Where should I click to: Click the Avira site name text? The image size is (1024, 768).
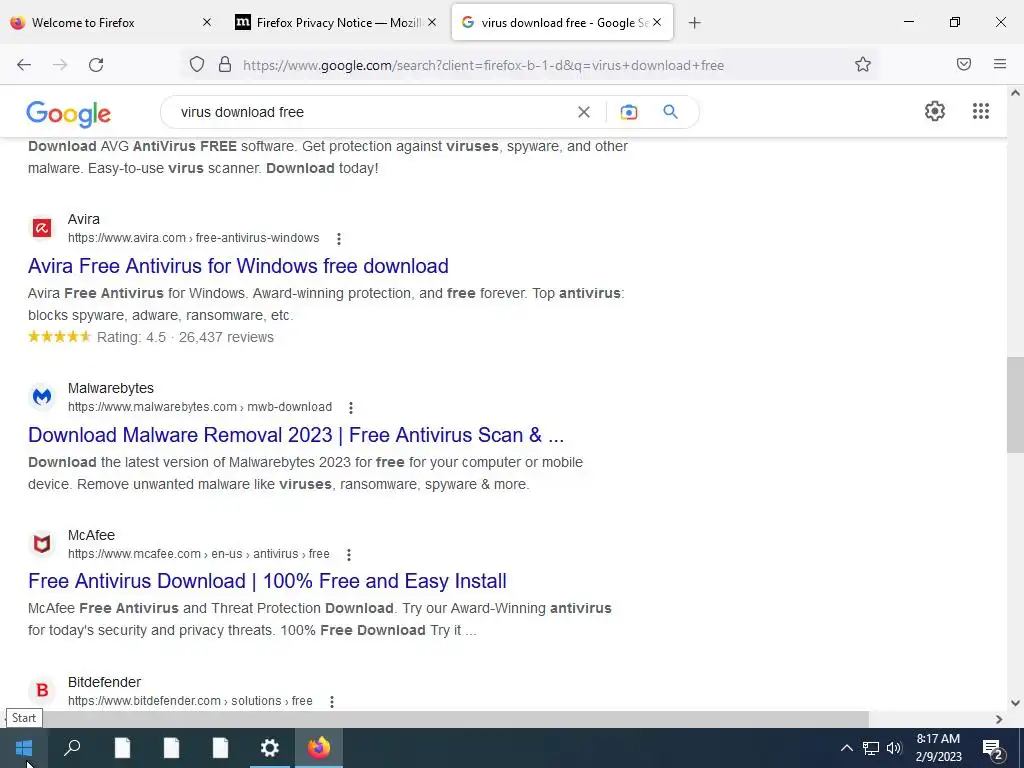point(84,219)
